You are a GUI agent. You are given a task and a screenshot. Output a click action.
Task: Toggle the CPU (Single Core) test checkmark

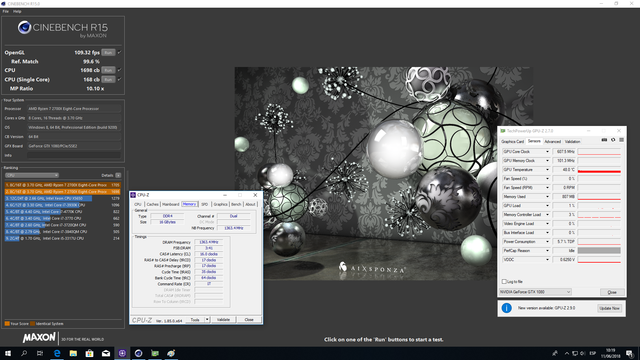(120, 79)
